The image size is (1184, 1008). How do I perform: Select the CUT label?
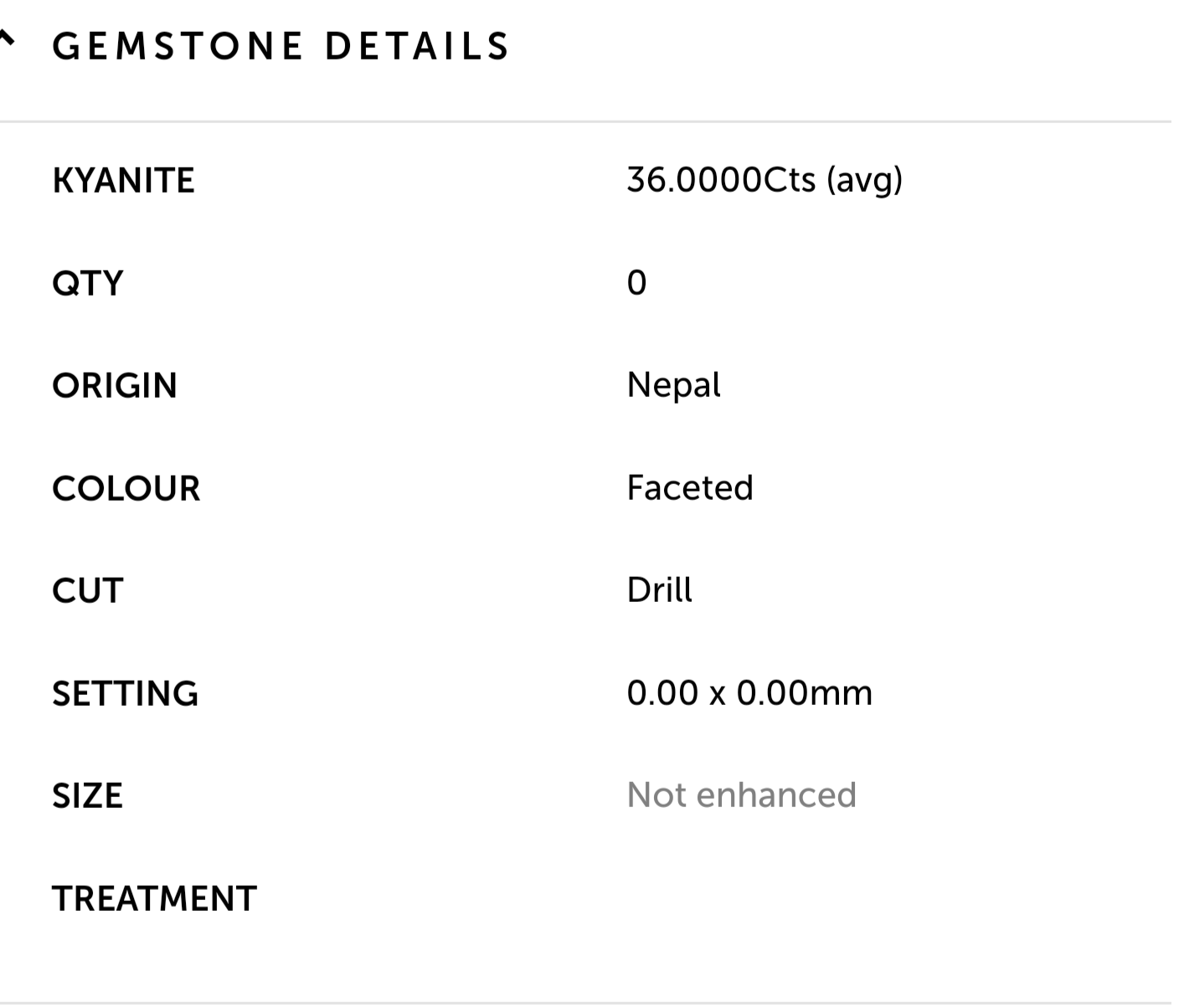click(88, 591)
